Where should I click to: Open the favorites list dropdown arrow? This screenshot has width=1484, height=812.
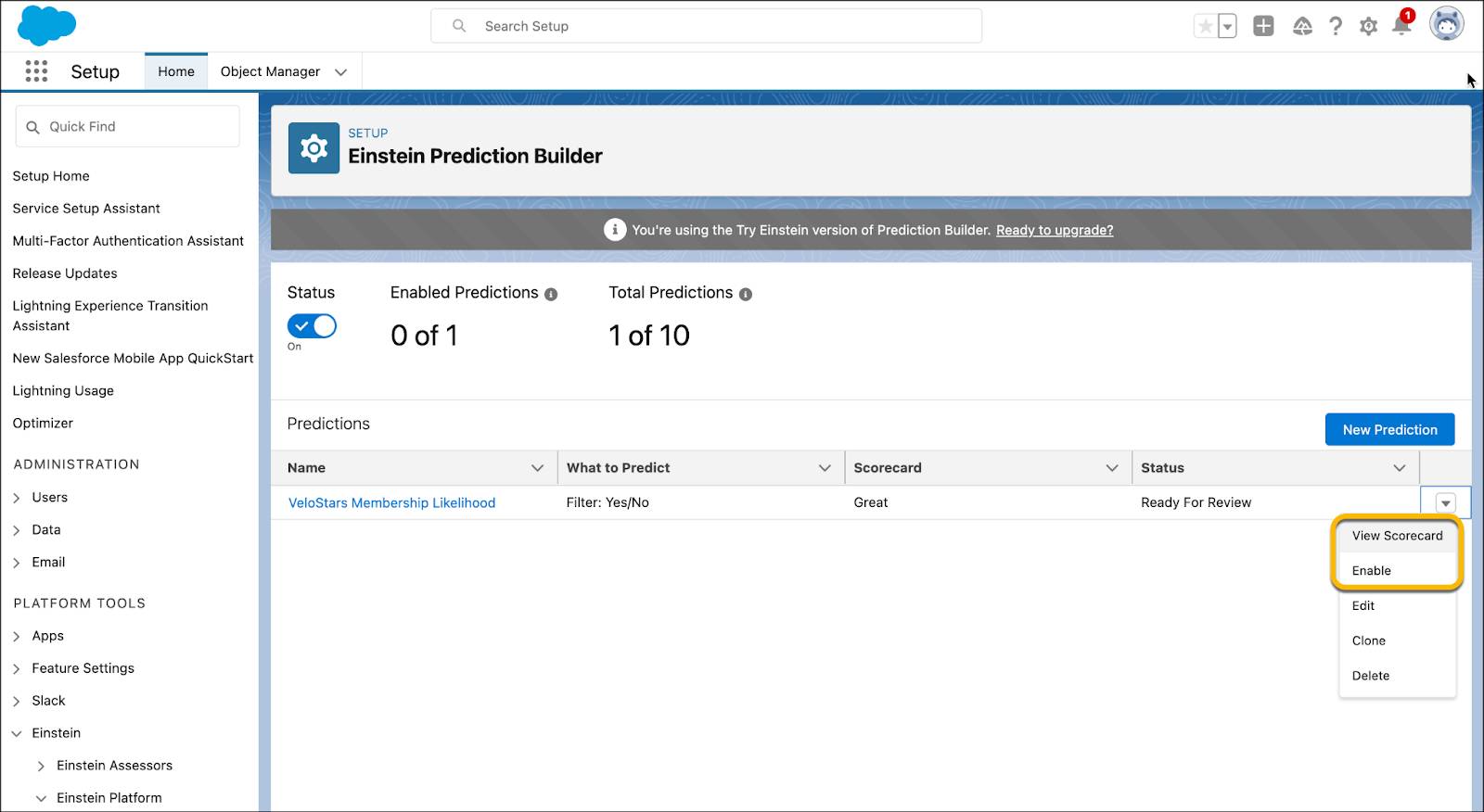1227,26
